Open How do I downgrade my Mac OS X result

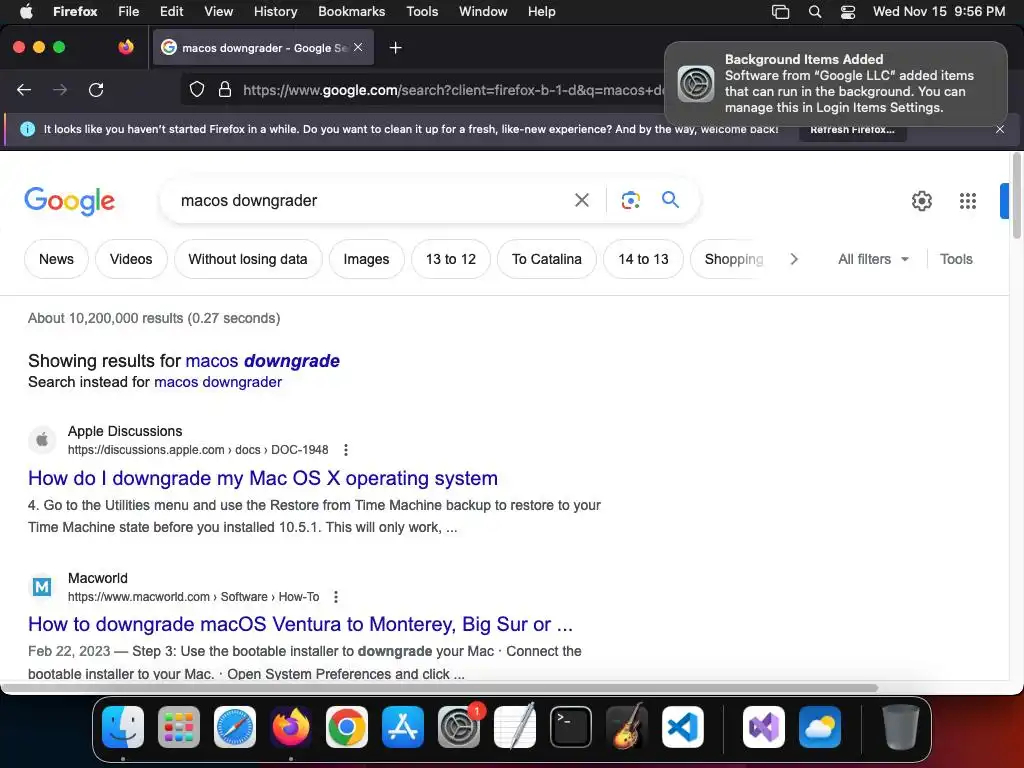[263, 478]
